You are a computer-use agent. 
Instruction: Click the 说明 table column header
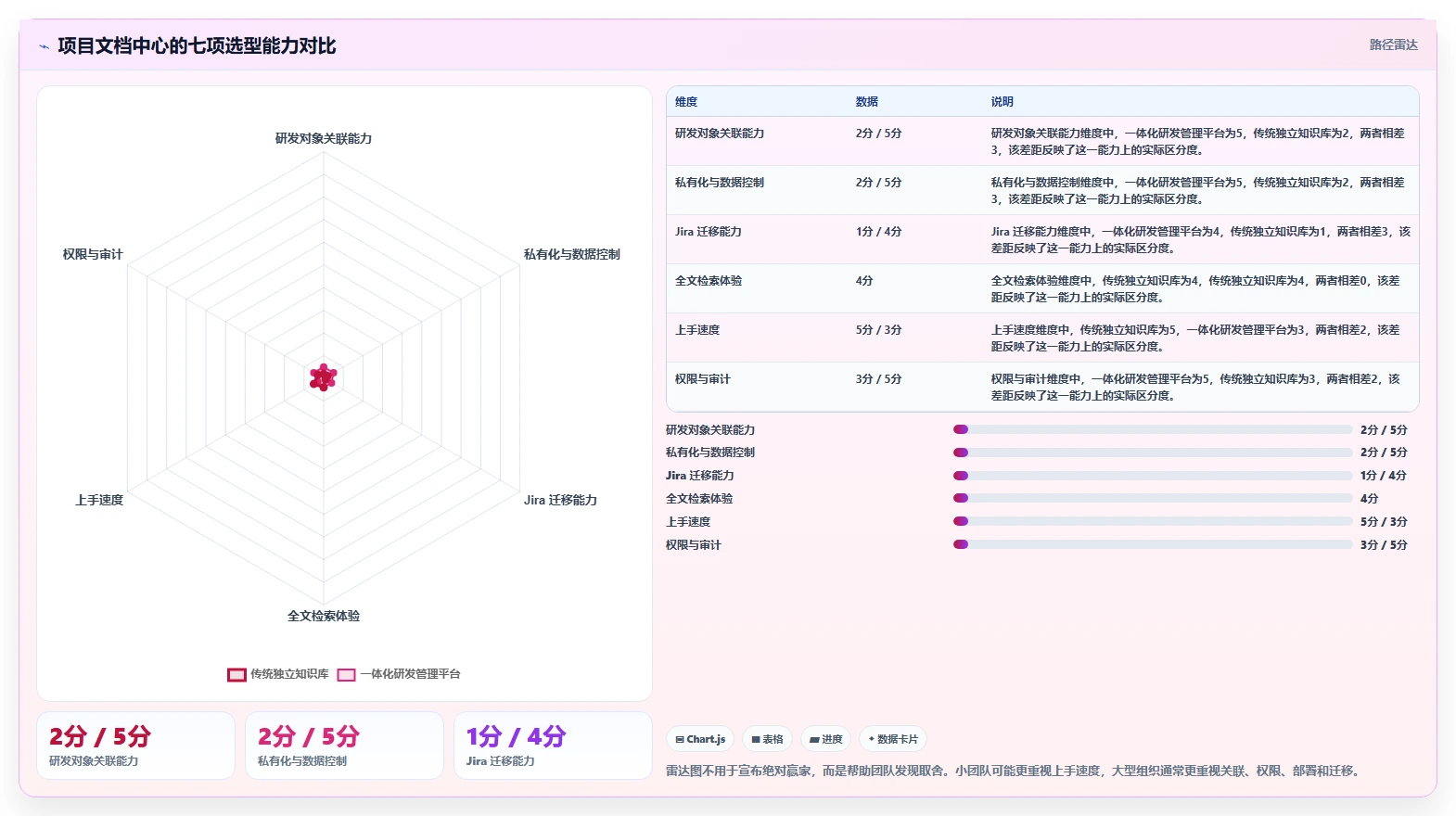1003,102
